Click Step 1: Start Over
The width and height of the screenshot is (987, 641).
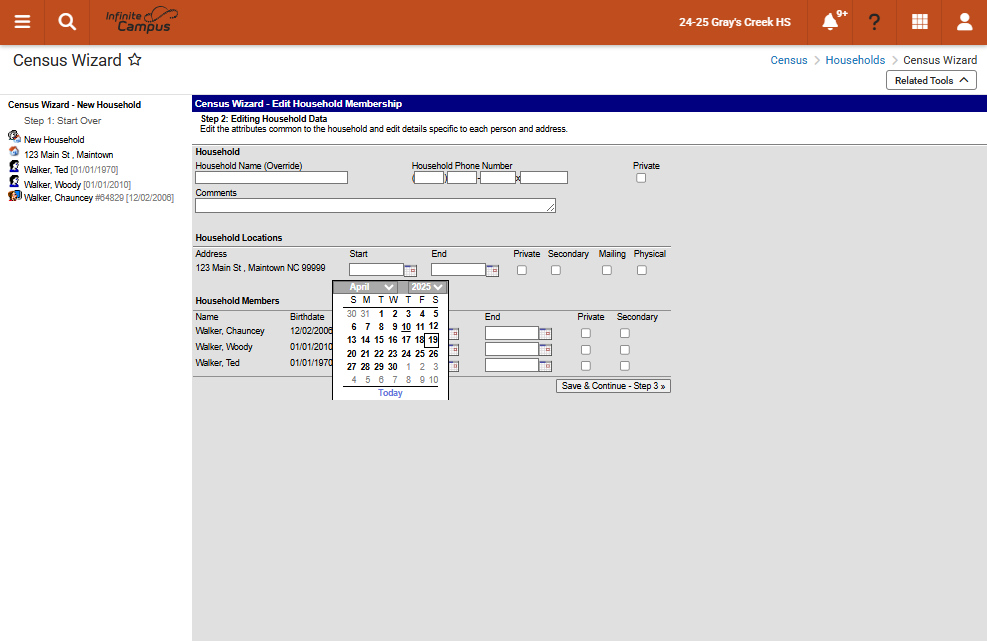(62, 121)
